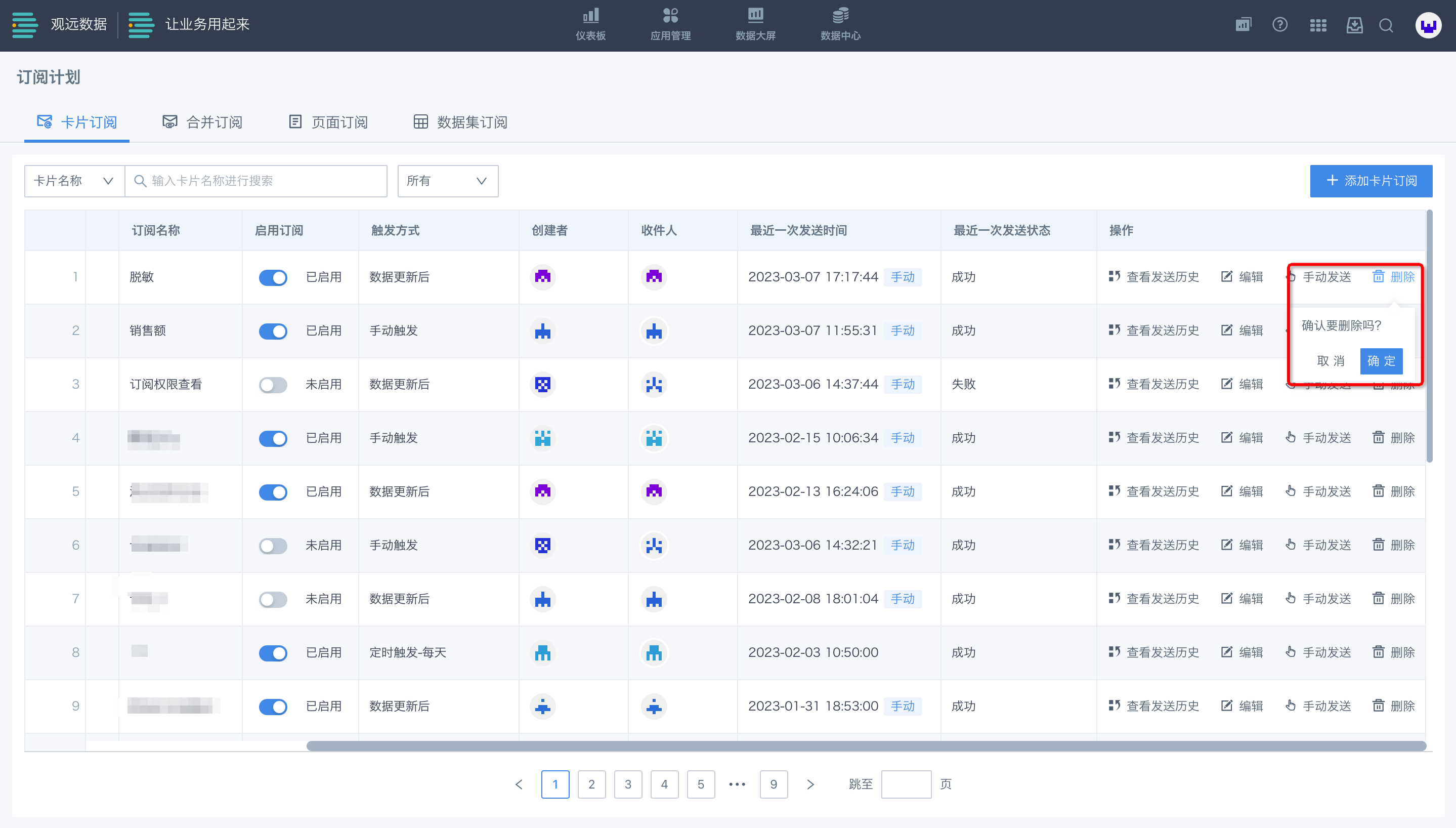Open the user avatar menu
1456x828 pixels.
1428,25
